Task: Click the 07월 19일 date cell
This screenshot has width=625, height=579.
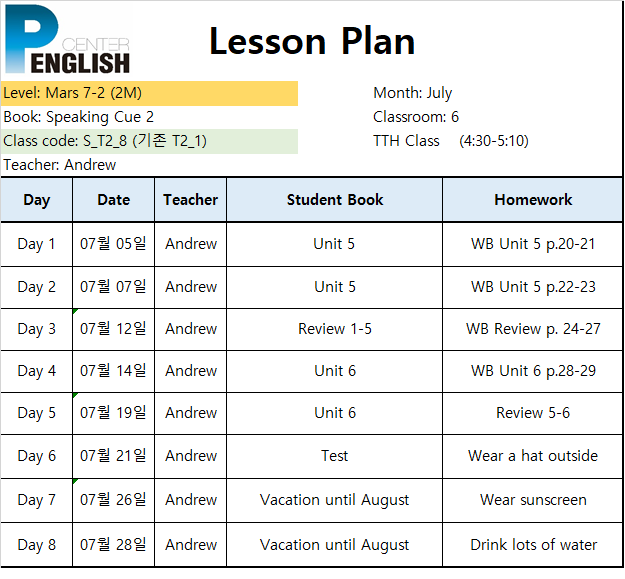Action: [114, 413]
